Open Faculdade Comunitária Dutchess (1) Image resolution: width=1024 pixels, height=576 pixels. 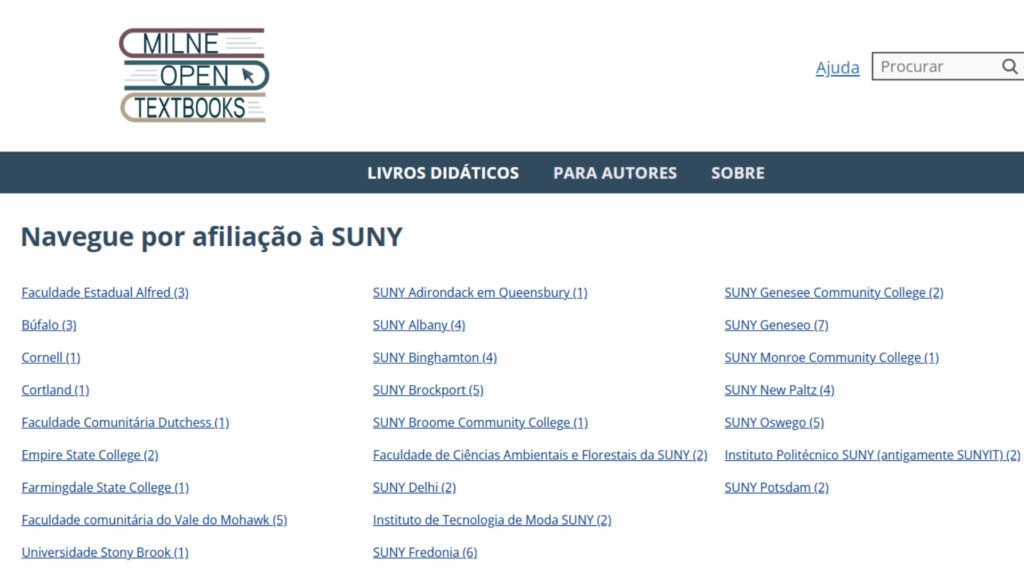[x=125, y=423]
